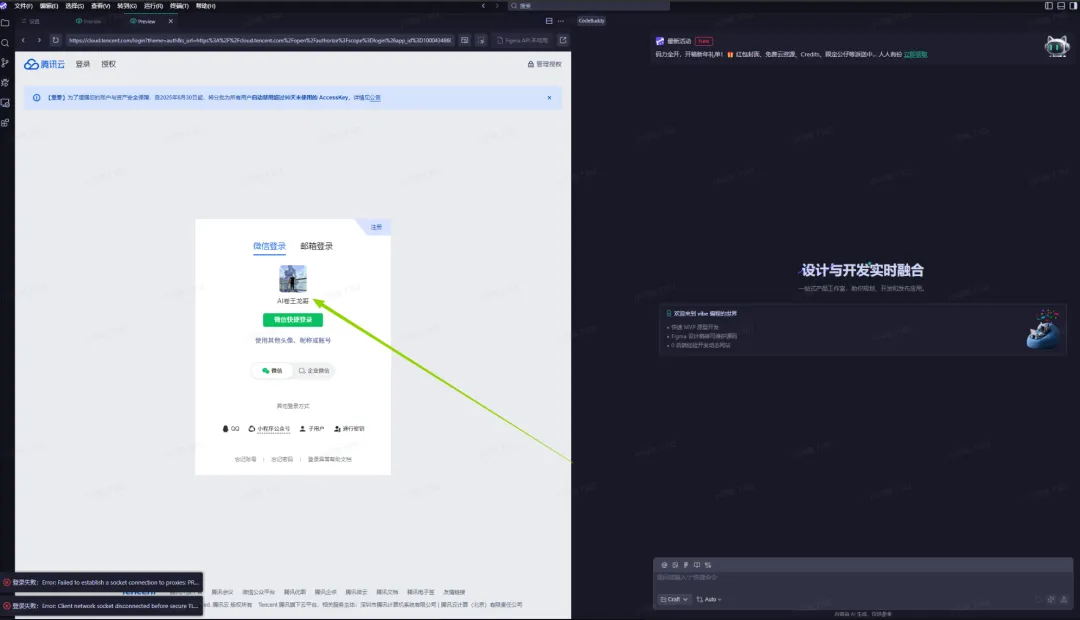Choose 通行密钥 login method
This screenshot has width=1080, height=620.
click(x=349, y=428)
